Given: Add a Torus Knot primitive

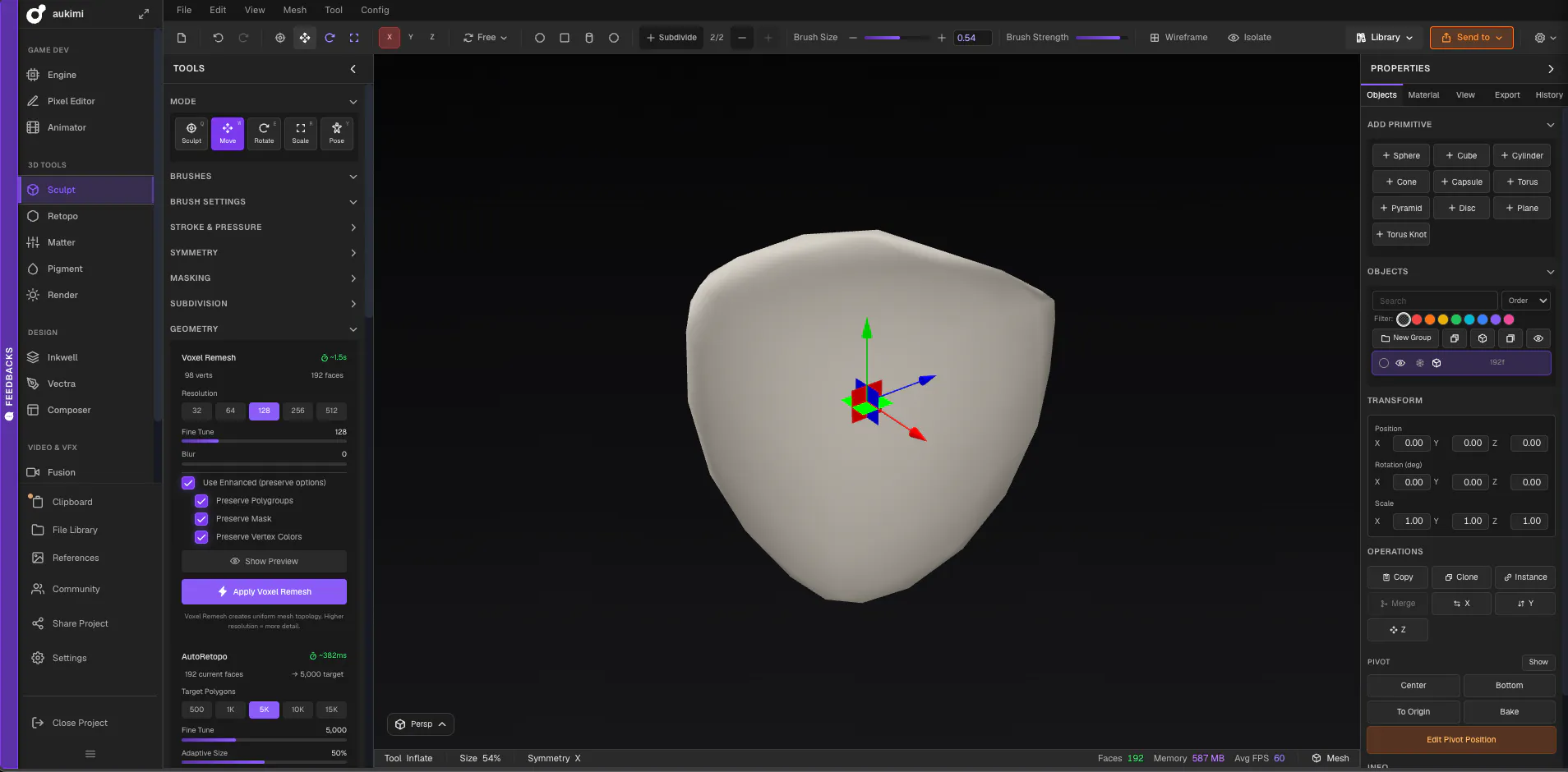Looking at the screenshot, I should pos(1401,234).
